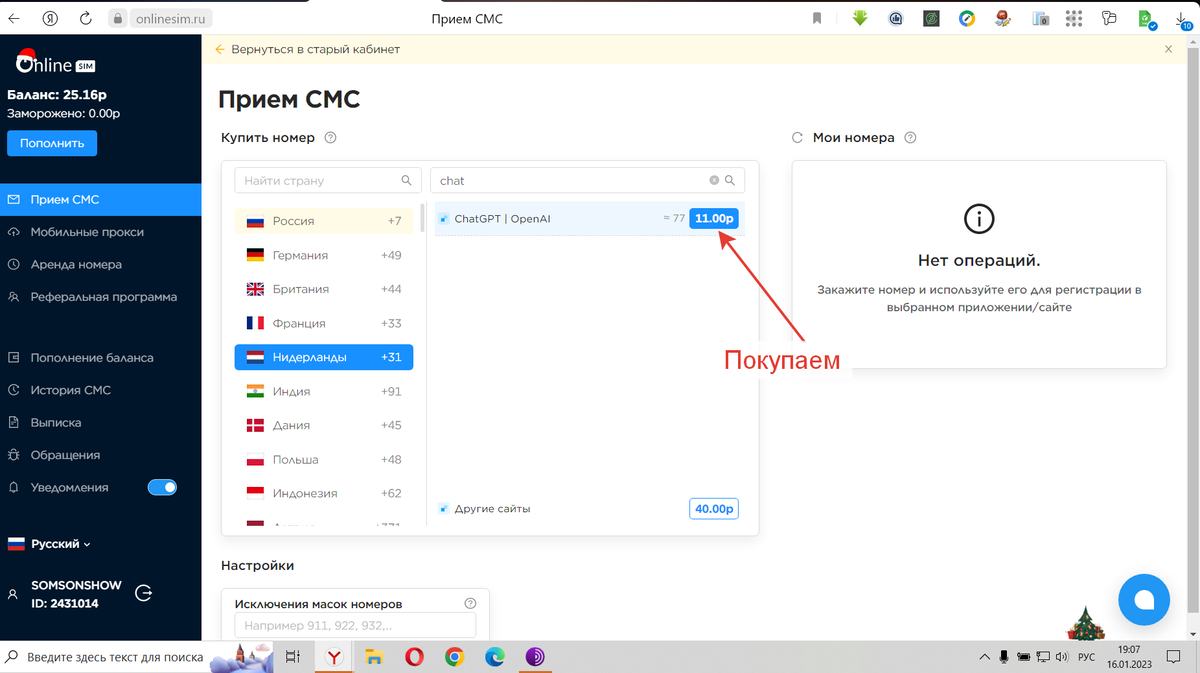Click the logout icon near SOMSONSHOW

coord(143,593)
